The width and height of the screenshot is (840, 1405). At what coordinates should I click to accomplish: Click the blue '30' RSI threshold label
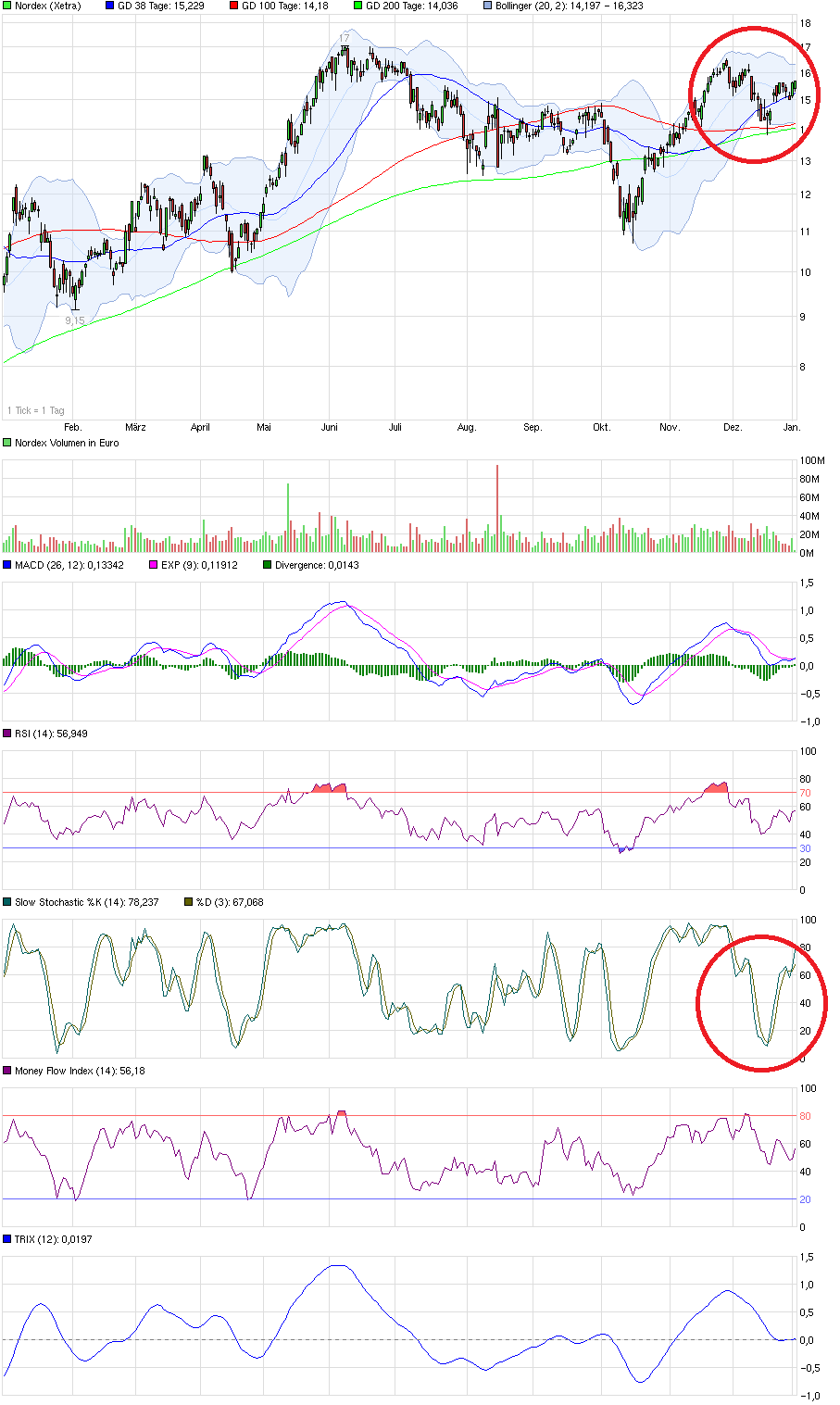click(806, 848)
